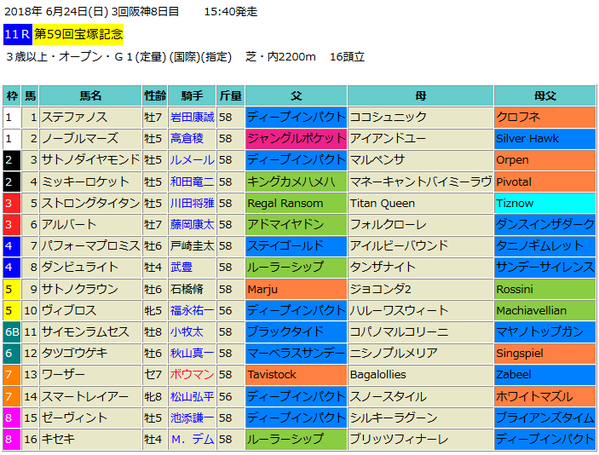
Task: Select horse name ノーブルマーズ
Action: tap(80, 139)
